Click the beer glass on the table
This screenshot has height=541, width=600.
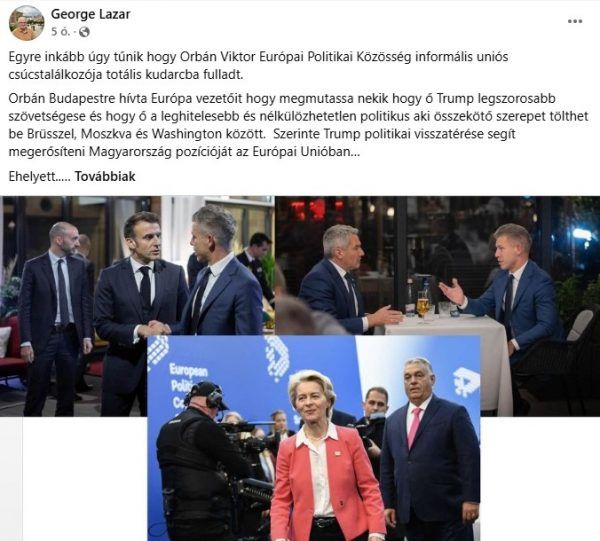(423, 304)
